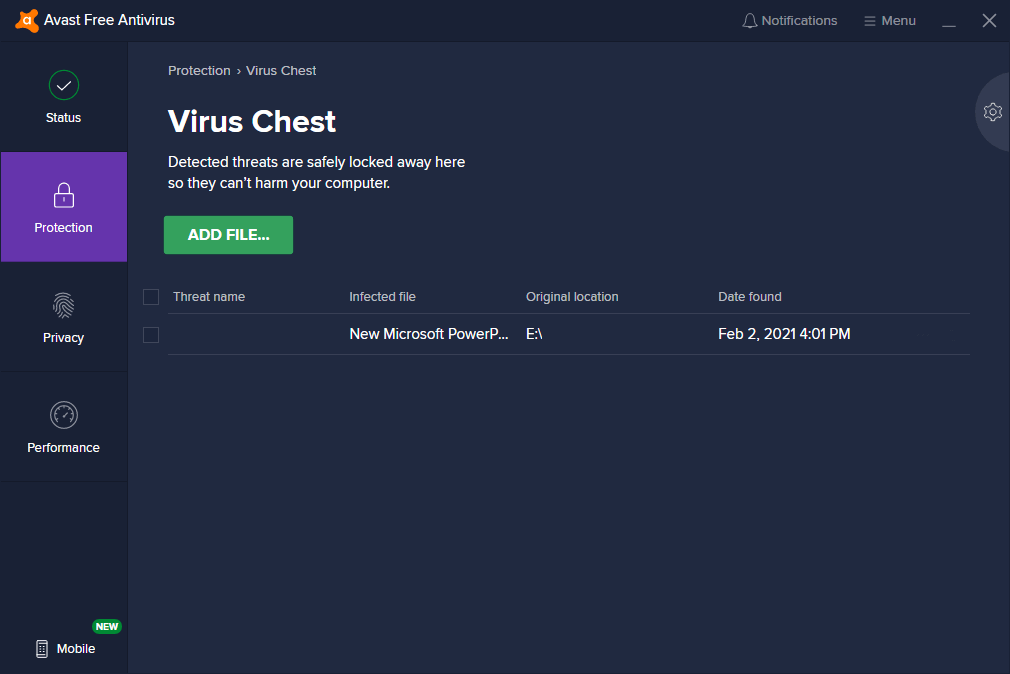Open Virus Chest settings gear

click(993, 112)
